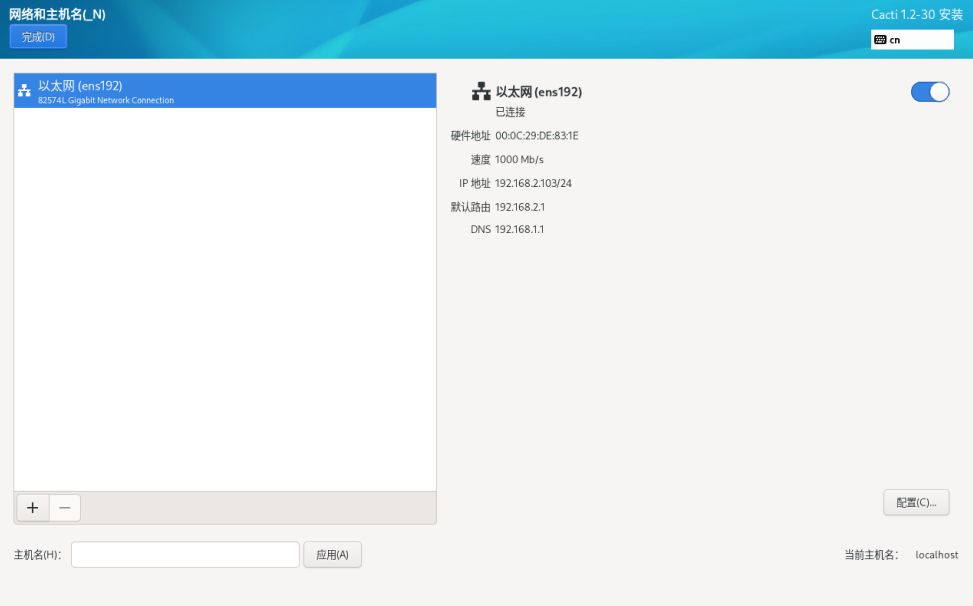Click the 以太网 (ens192) detail heading
973x606 pixels.
click(x=539, y=92)
